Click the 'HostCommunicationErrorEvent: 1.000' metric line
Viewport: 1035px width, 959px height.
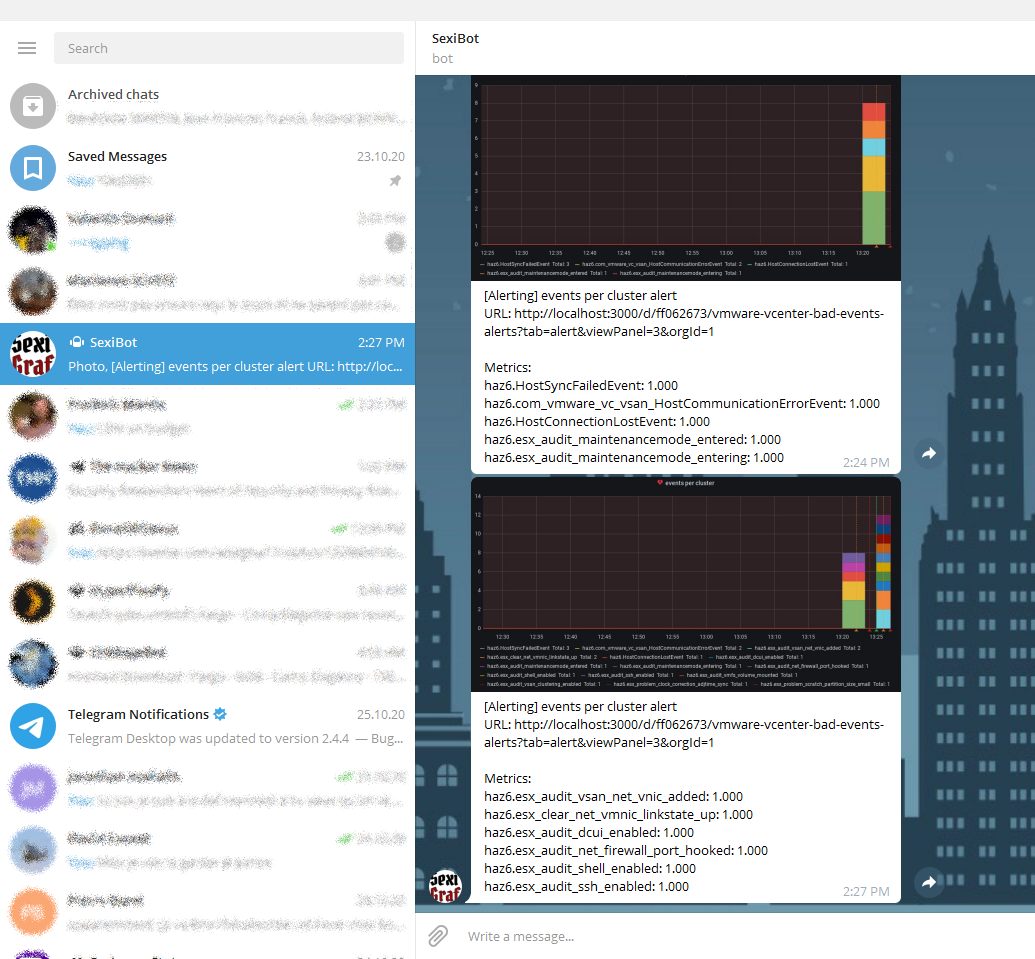pyautogui.click(x=682, y=403)
